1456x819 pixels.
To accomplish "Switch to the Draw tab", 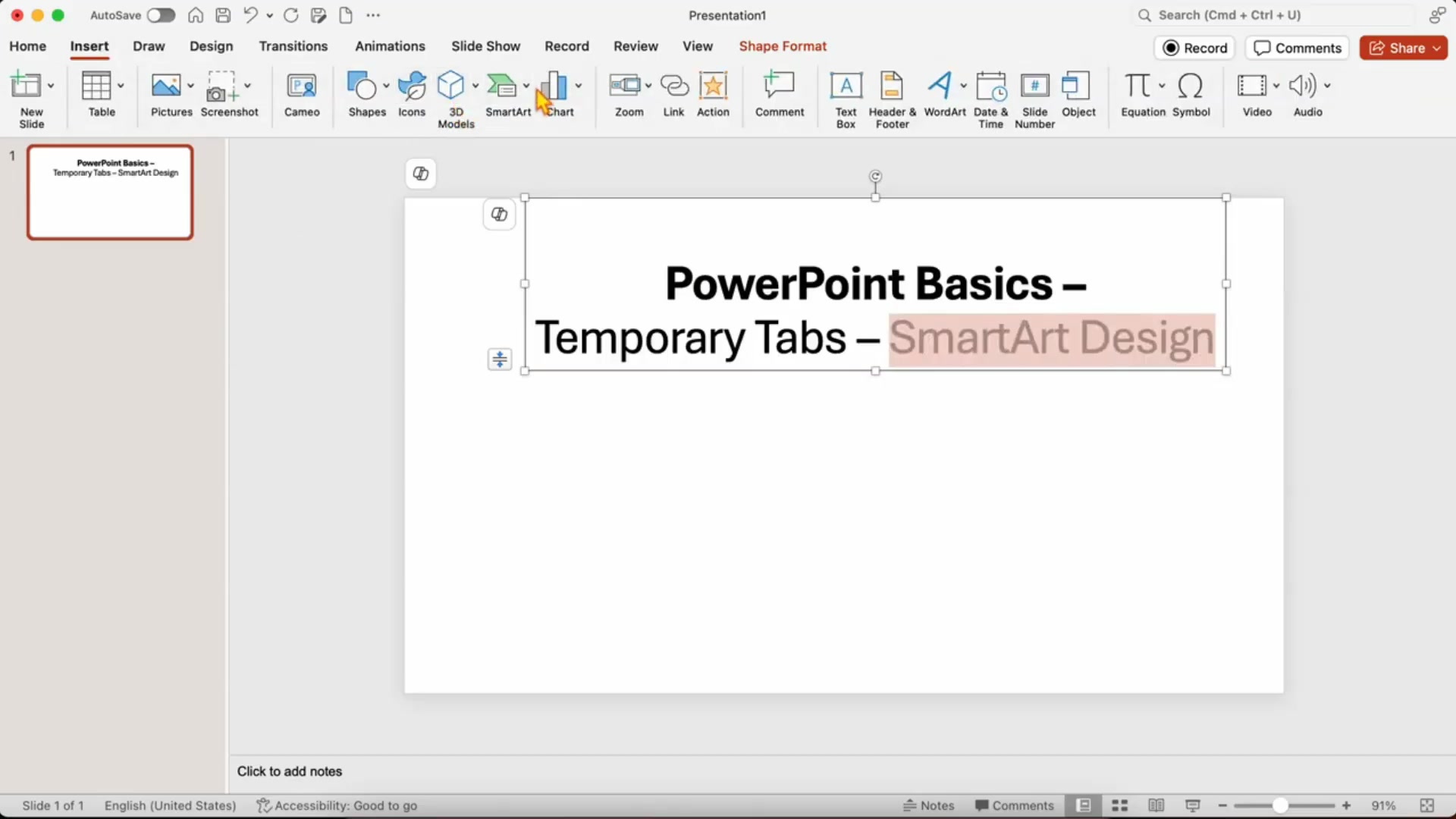I will tap(149, 46).
